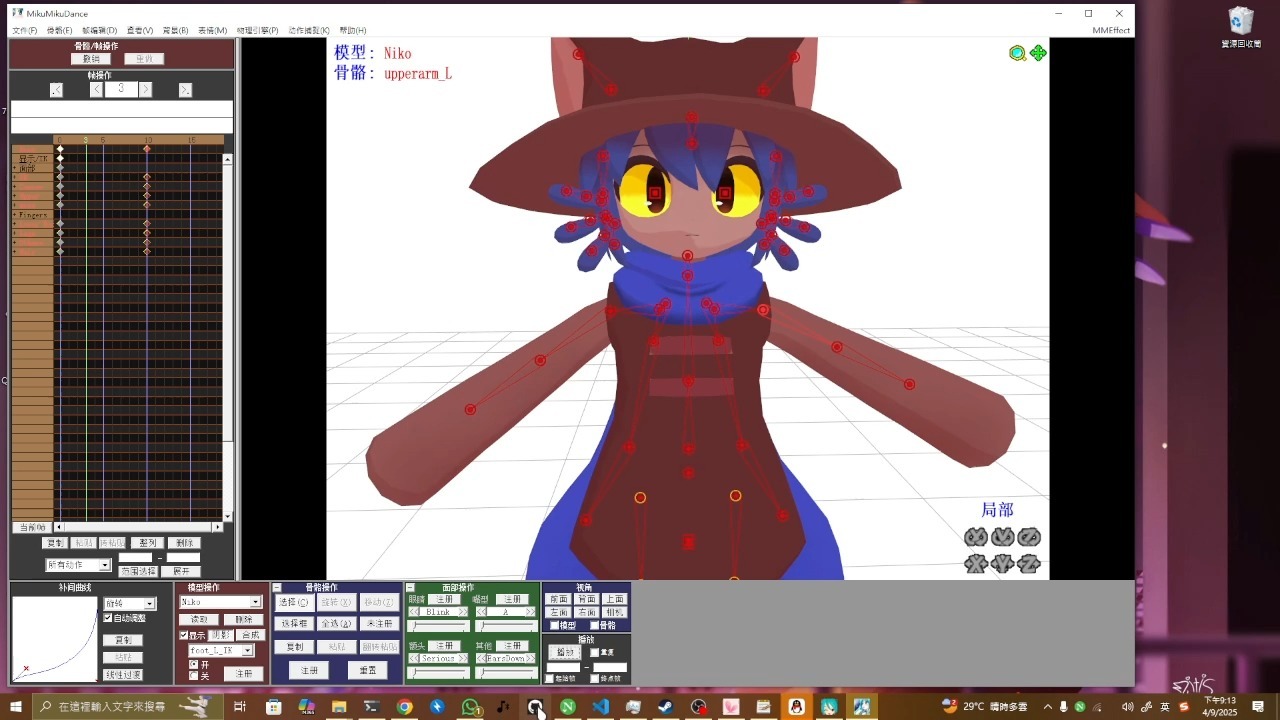Open the all-motions range dropdown

105,565
